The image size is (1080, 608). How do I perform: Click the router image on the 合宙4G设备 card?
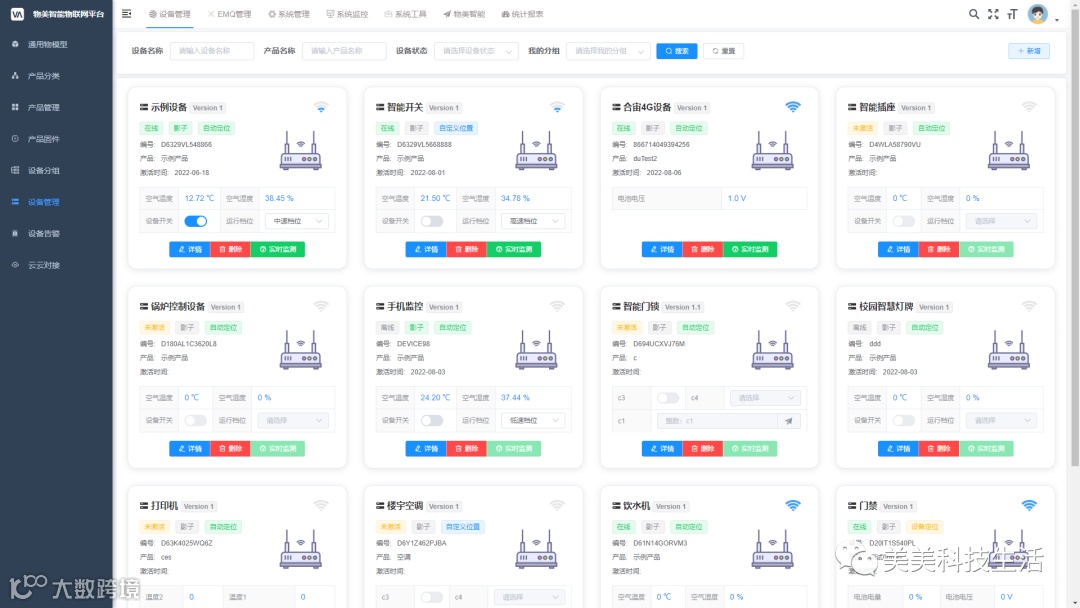click(x=773, y=151)
